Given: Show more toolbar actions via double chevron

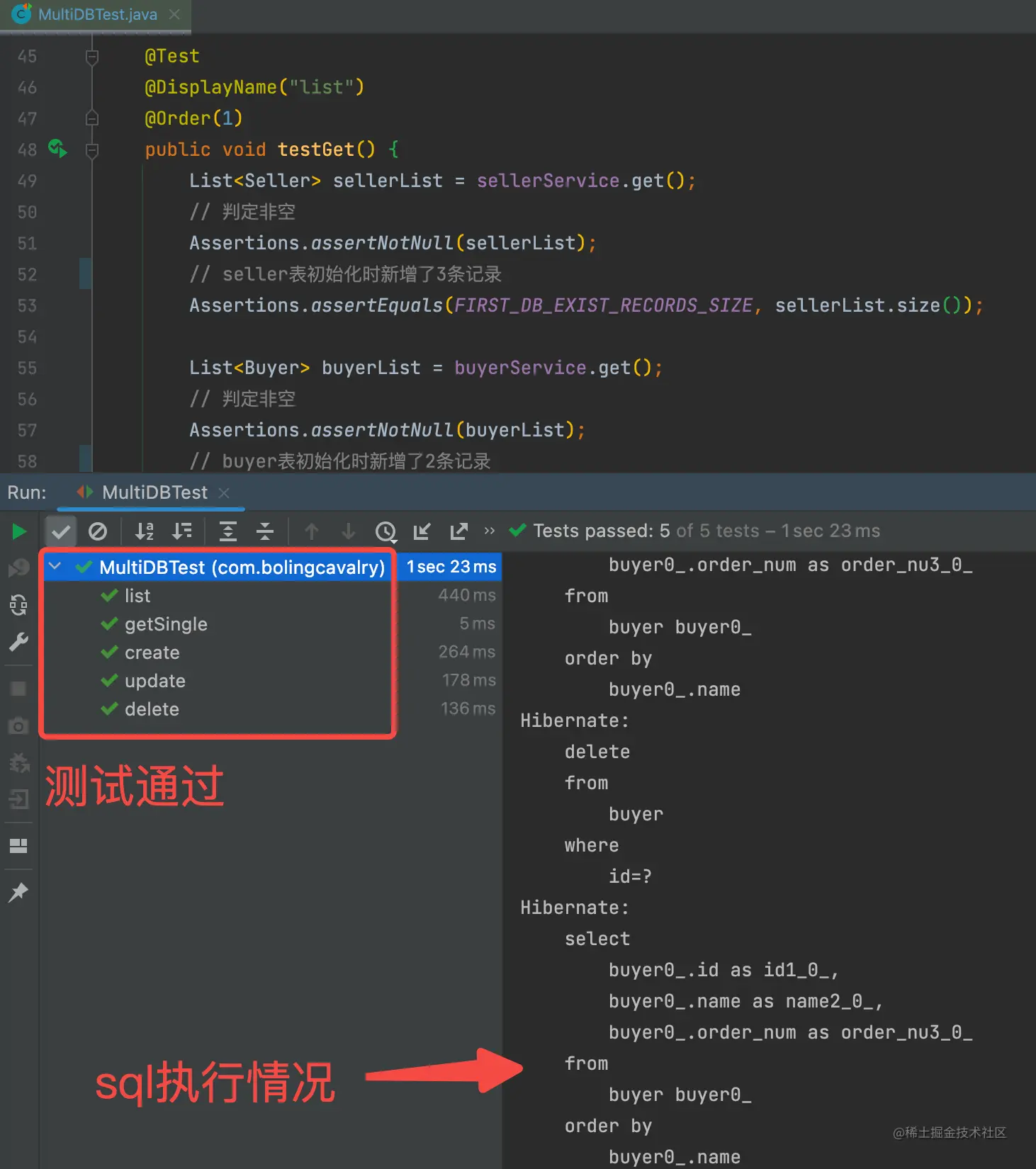Looking at the screenshot, I should pyautogui.click(x=490, y=530).
